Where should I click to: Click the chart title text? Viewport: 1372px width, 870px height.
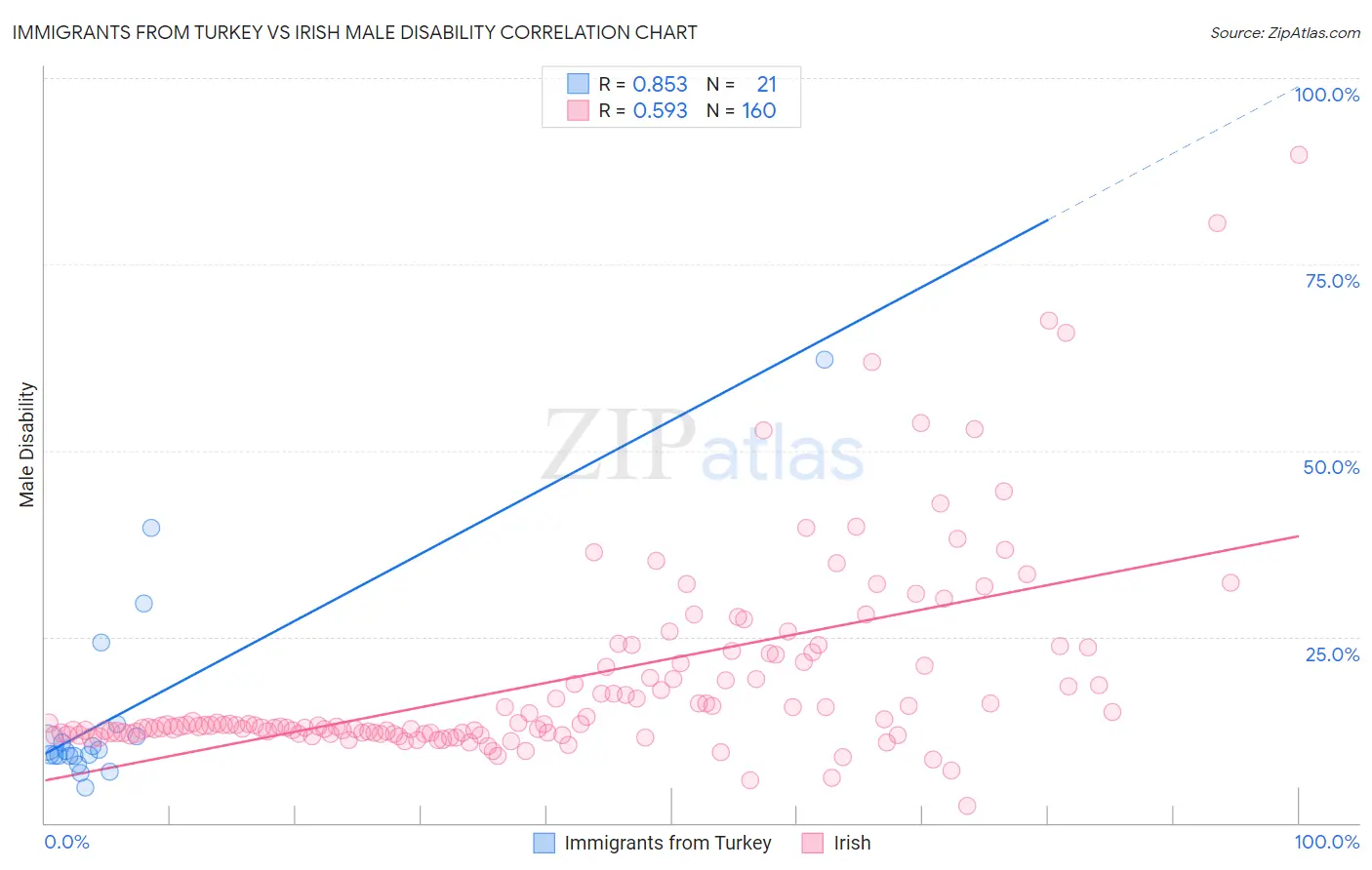tap(354, 32)
